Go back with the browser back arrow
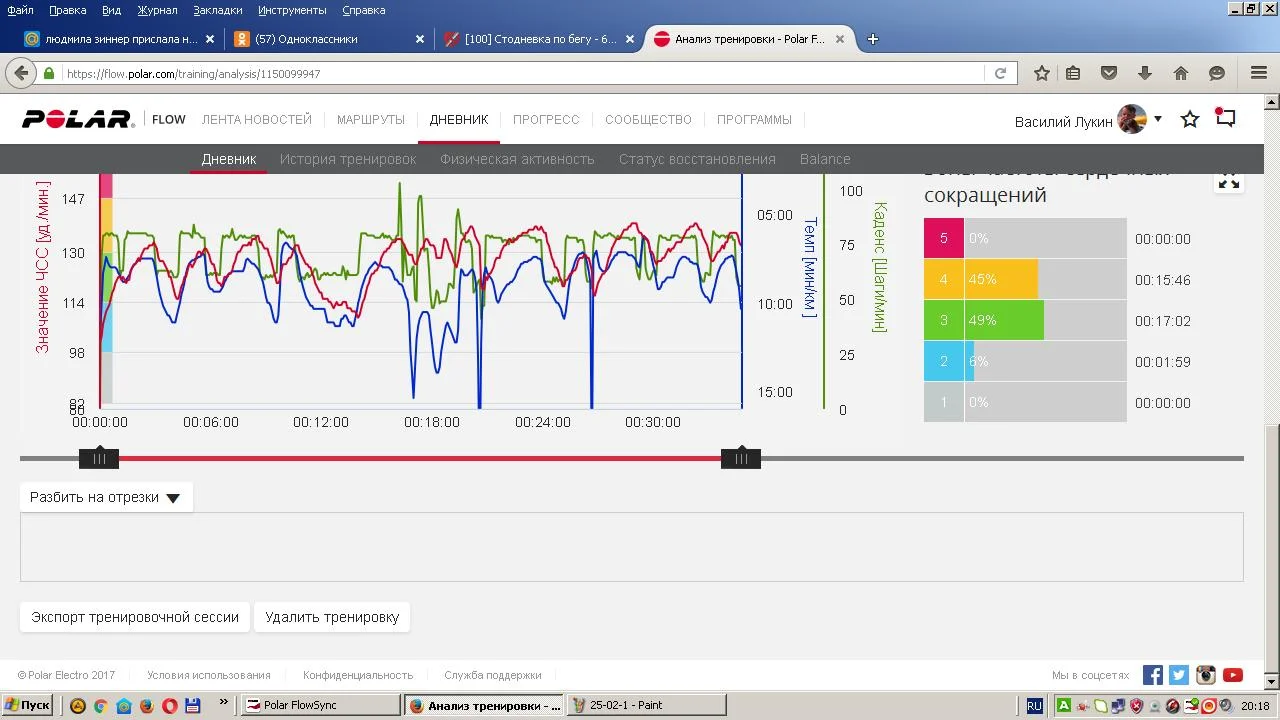The image size is (1280, 720). (x=20, y=73)
